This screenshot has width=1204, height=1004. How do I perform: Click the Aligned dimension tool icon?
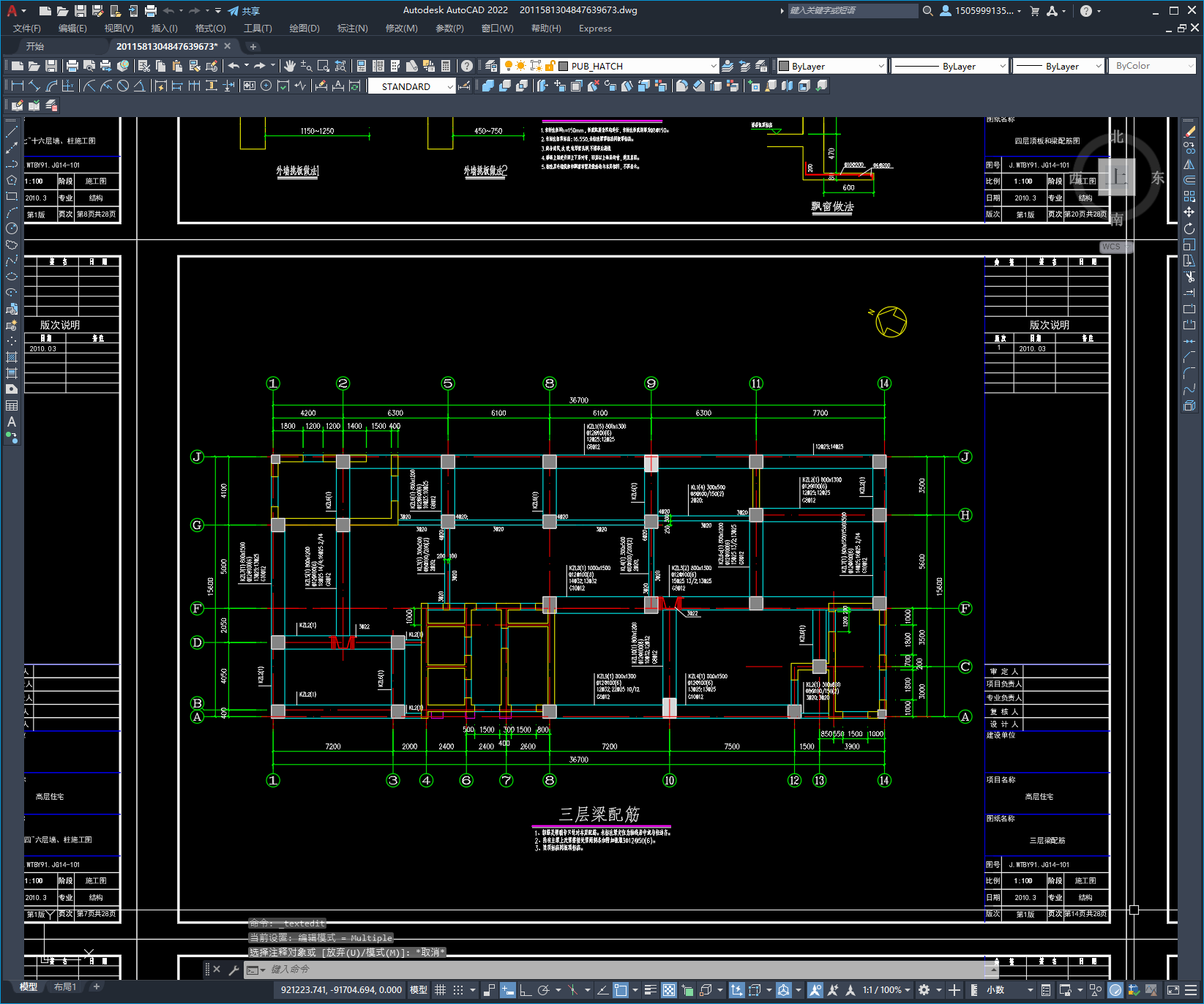tap(34, 86)
